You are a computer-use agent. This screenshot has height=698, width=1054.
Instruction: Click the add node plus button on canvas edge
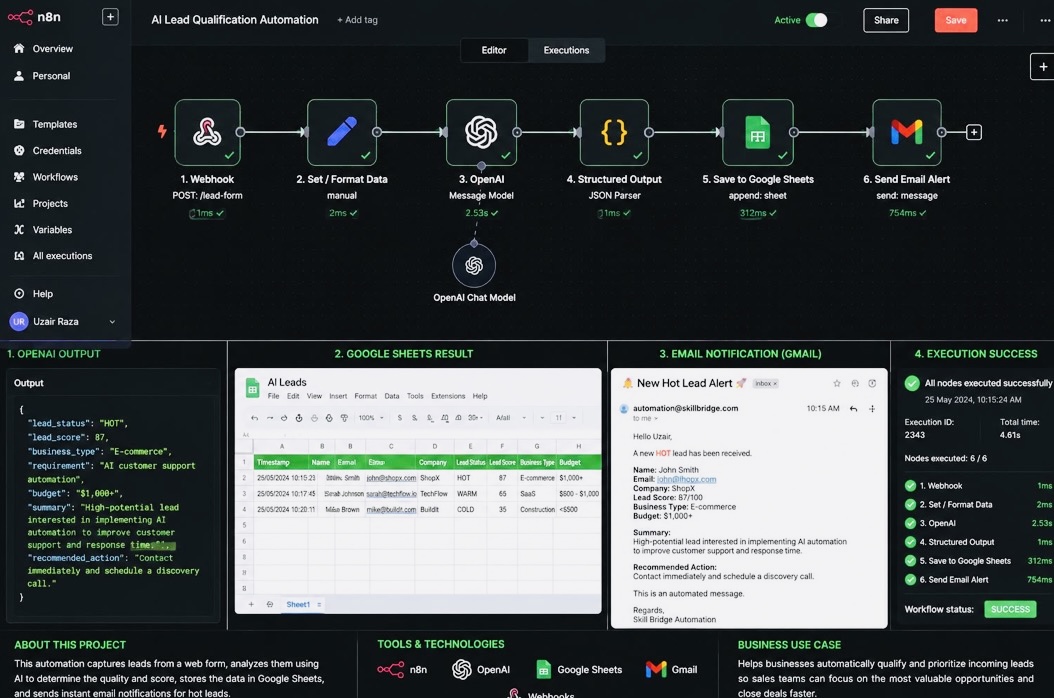coord(1043,67)
